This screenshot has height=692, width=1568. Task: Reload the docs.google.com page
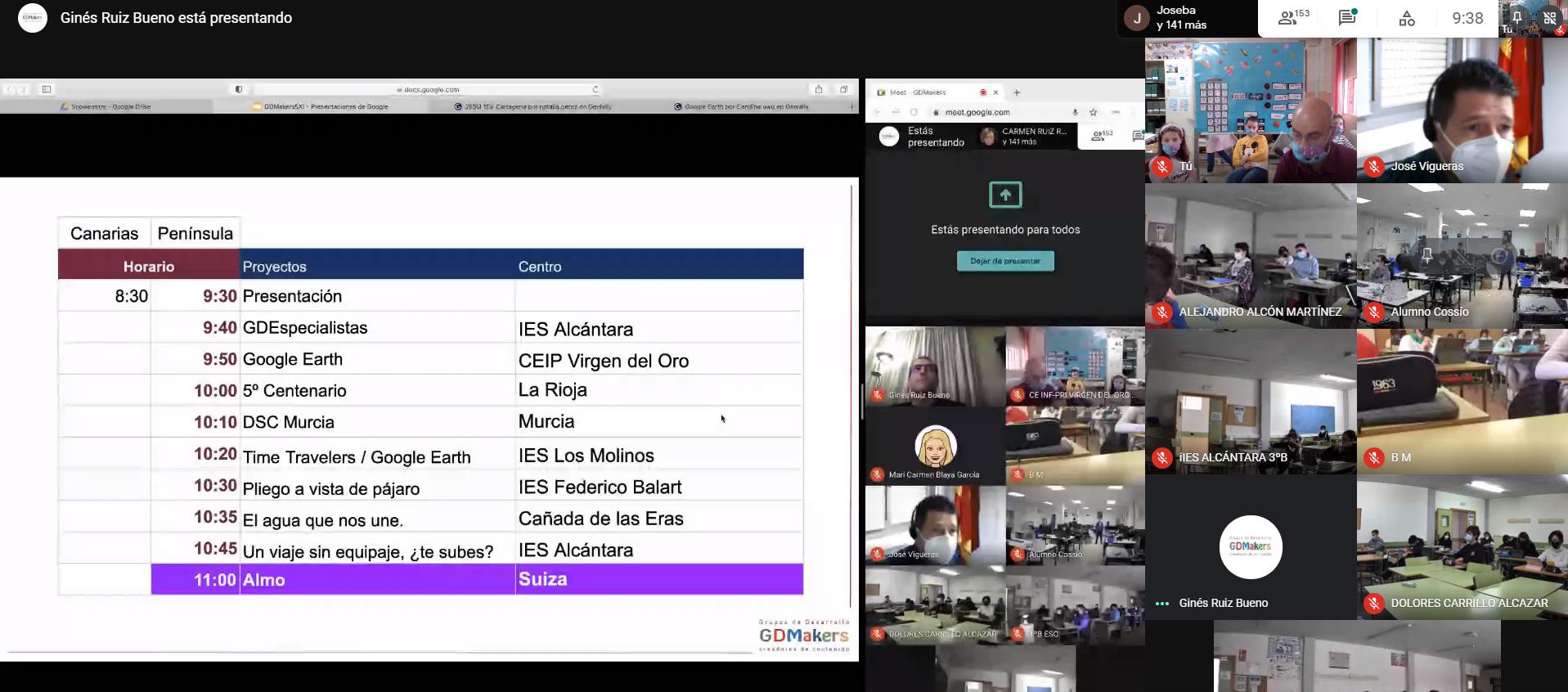(595, 89)
